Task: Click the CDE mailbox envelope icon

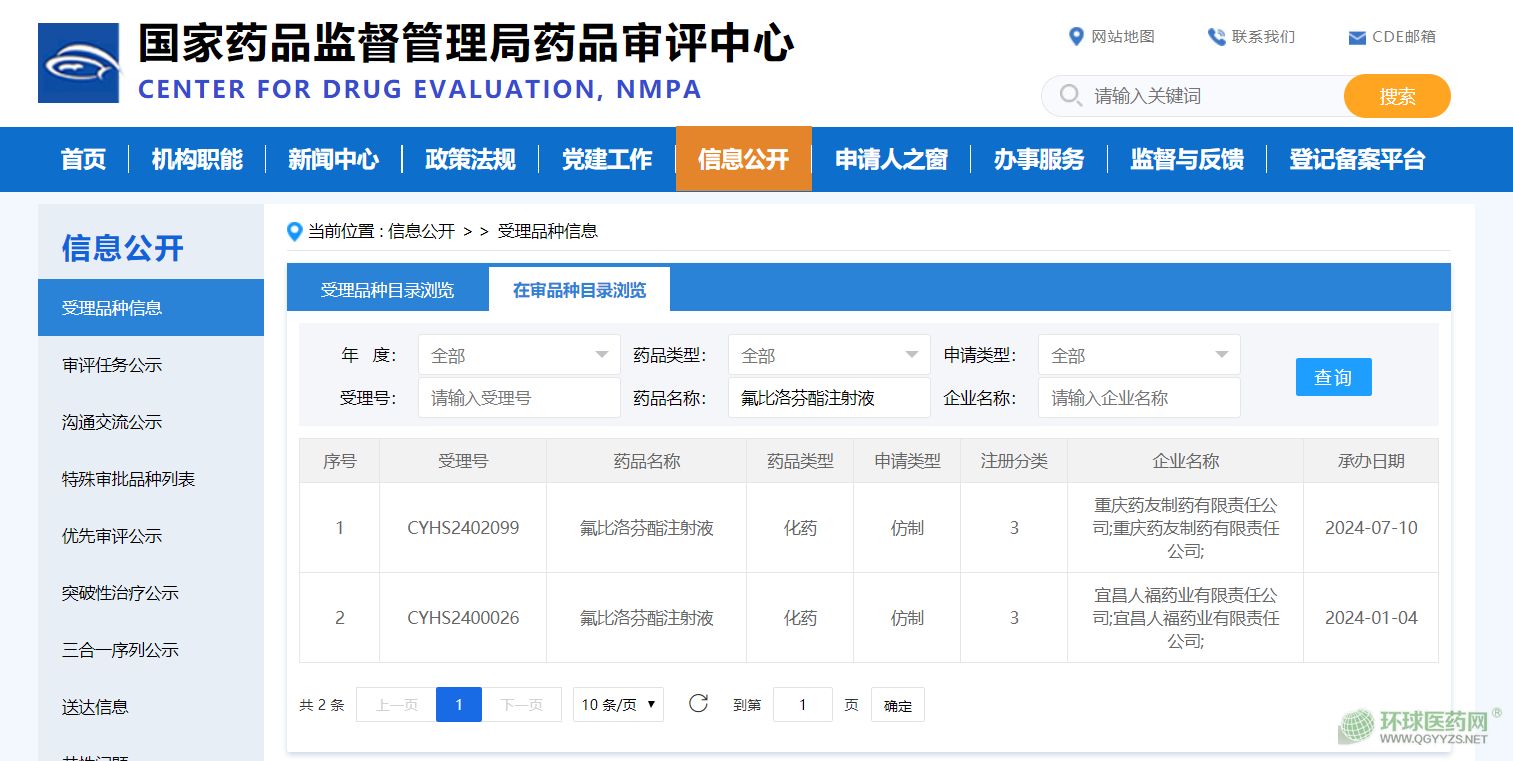Action: [1357, 38]
